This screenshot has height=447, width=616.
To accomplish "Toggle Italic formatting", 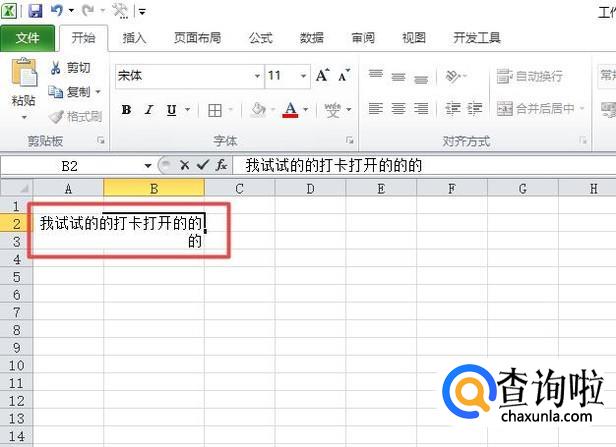I will coord(149,110).
